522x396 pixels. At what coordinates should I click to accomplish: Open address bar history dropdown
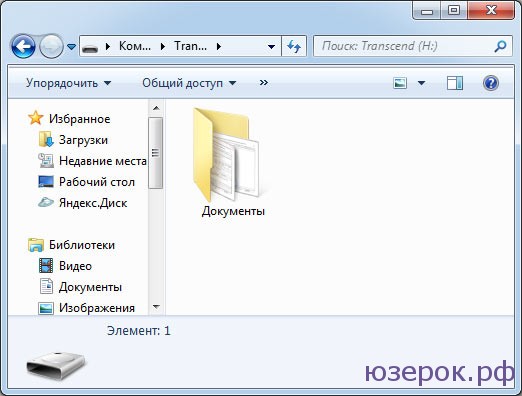point(272,47)
